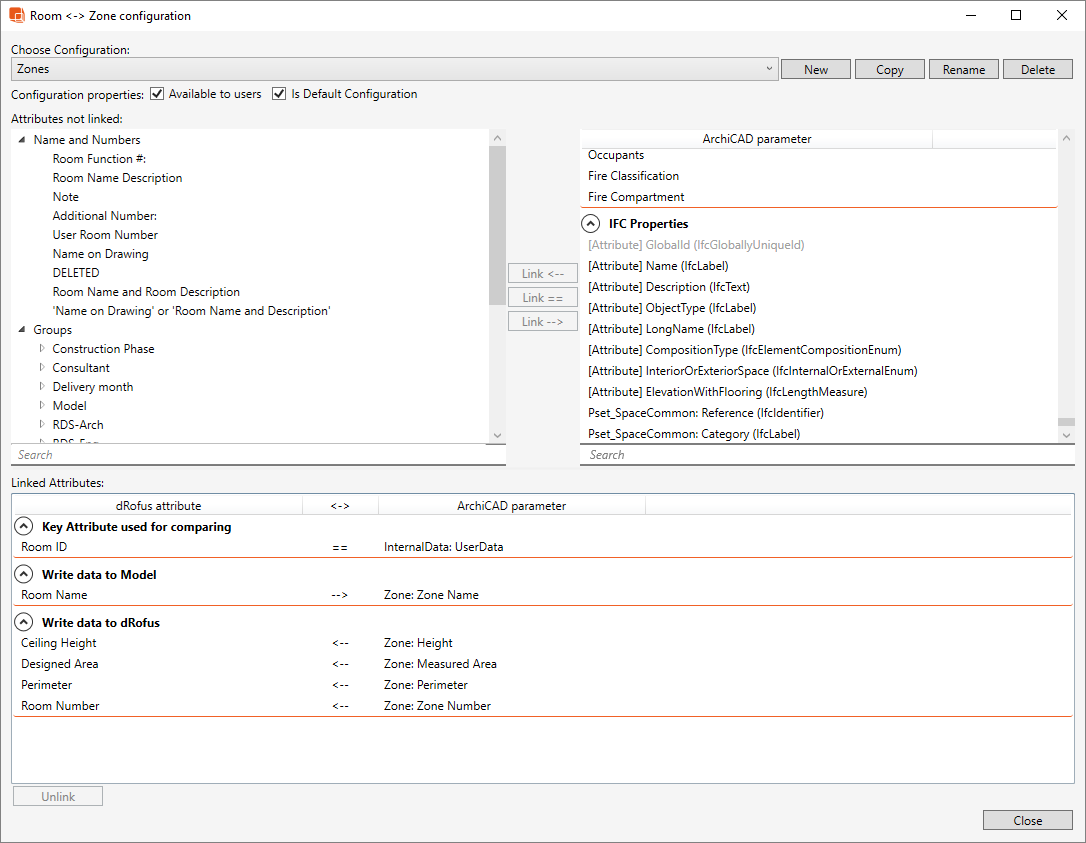Collapse the IFC Properties section

pos(590,223)
